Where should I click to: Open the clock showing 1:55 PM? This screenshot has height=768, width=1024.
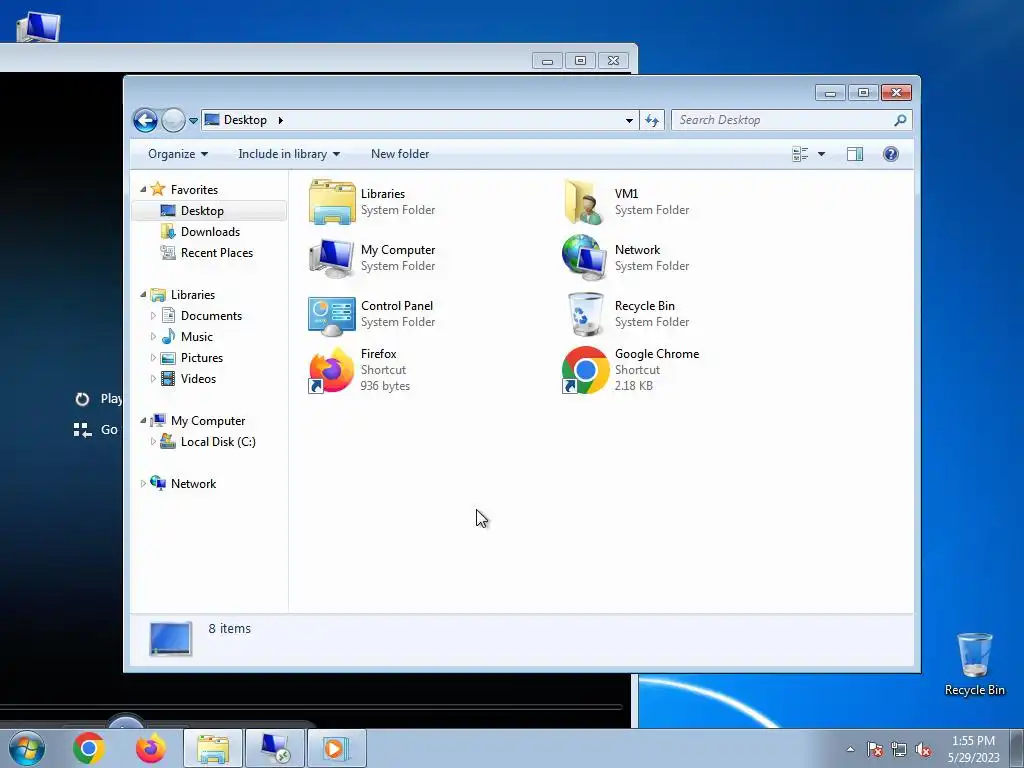point(973,749)
